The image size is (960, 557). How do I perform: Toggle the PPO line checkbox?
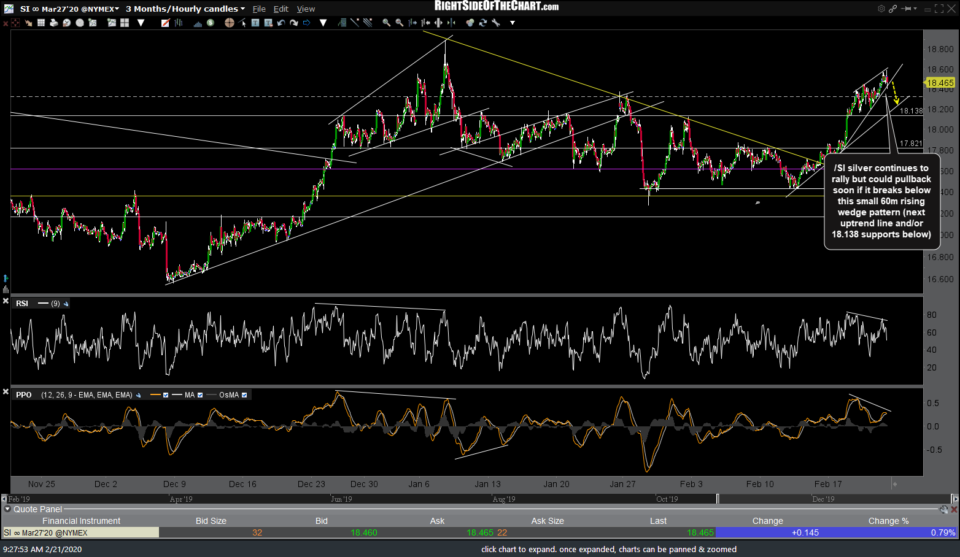[x=167, y=396]
